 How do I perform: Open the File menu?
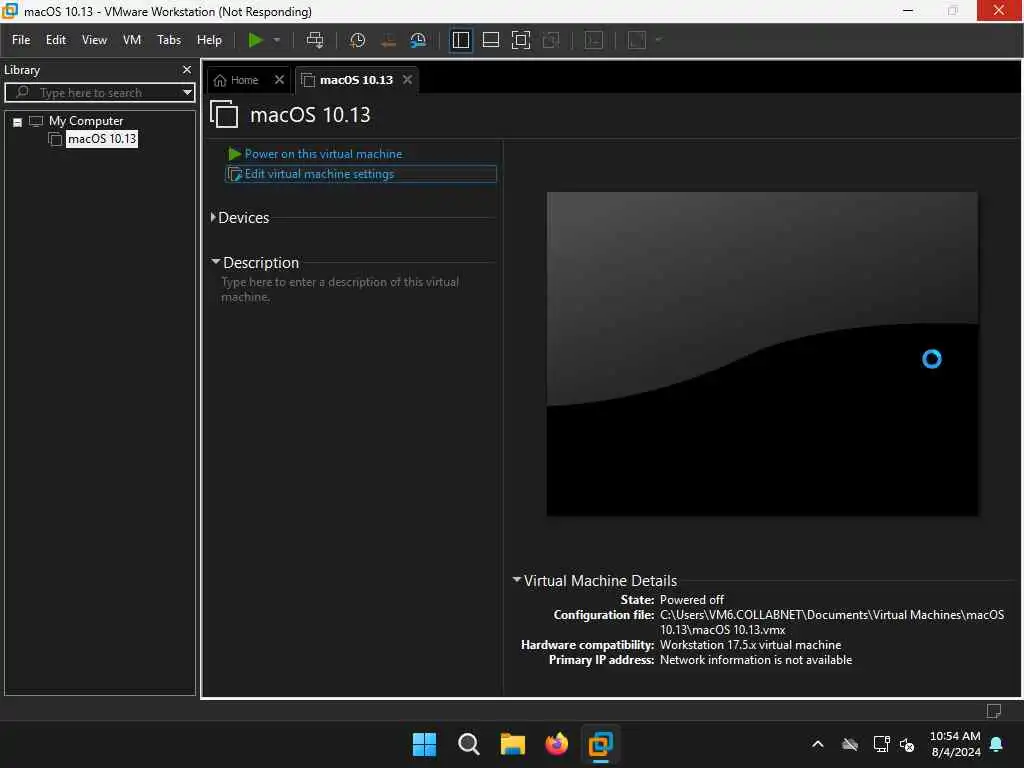[21, 40]
